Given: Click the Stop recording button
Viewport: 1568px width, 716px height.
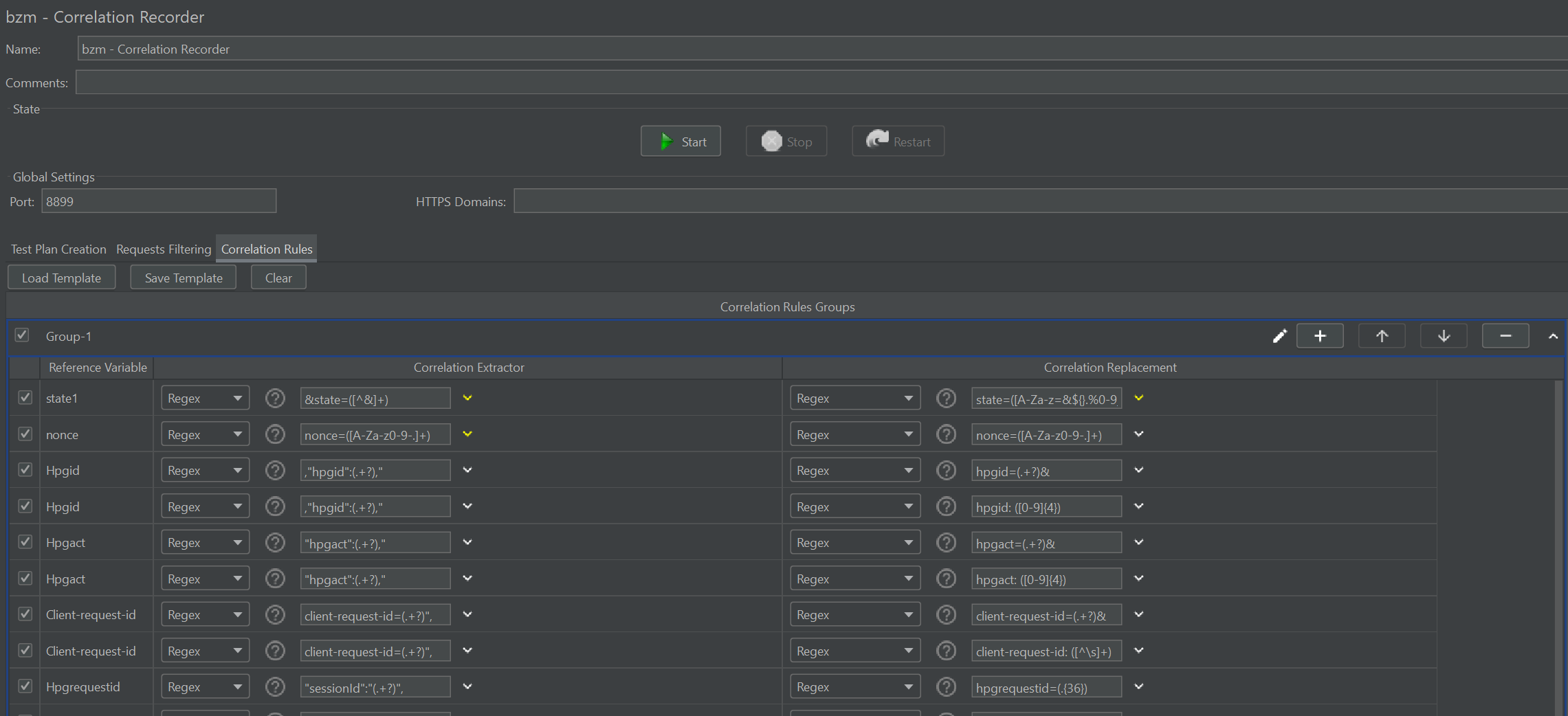Looking at the screenshot, I should click(786, 141).
